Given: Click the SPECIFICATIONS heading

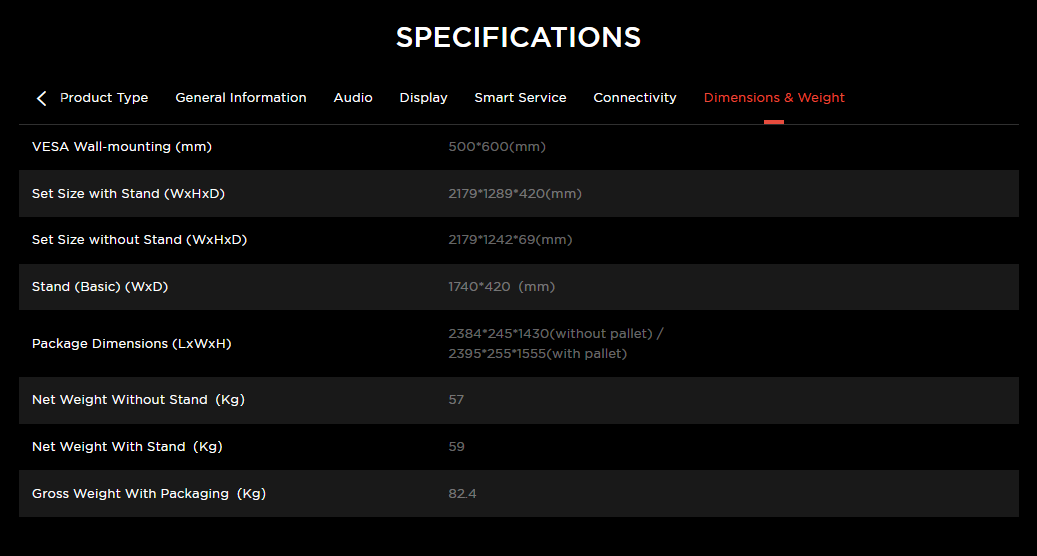Looking at the screenshot, I should click(x=518, y=38).
